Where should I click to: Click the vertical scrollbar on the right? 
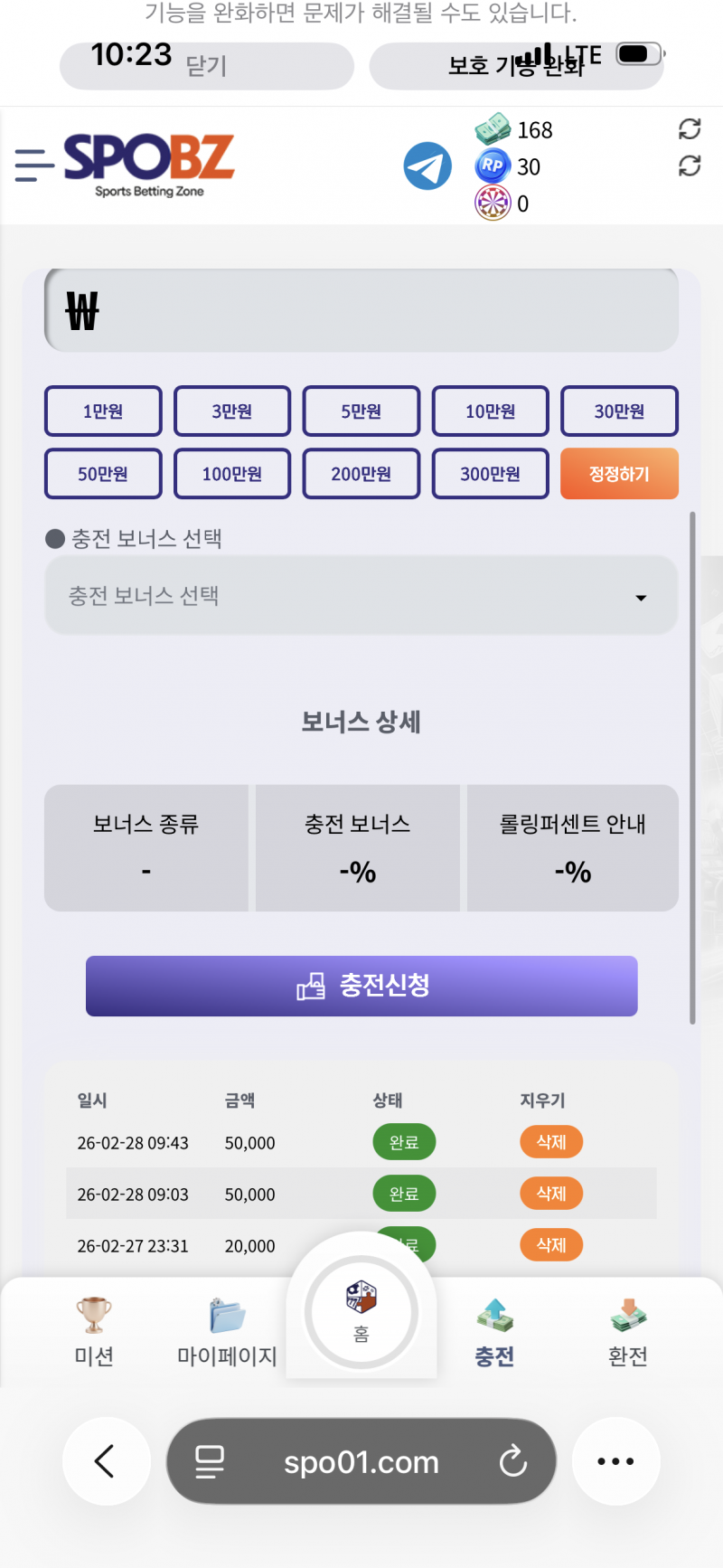tap(692, 767)
